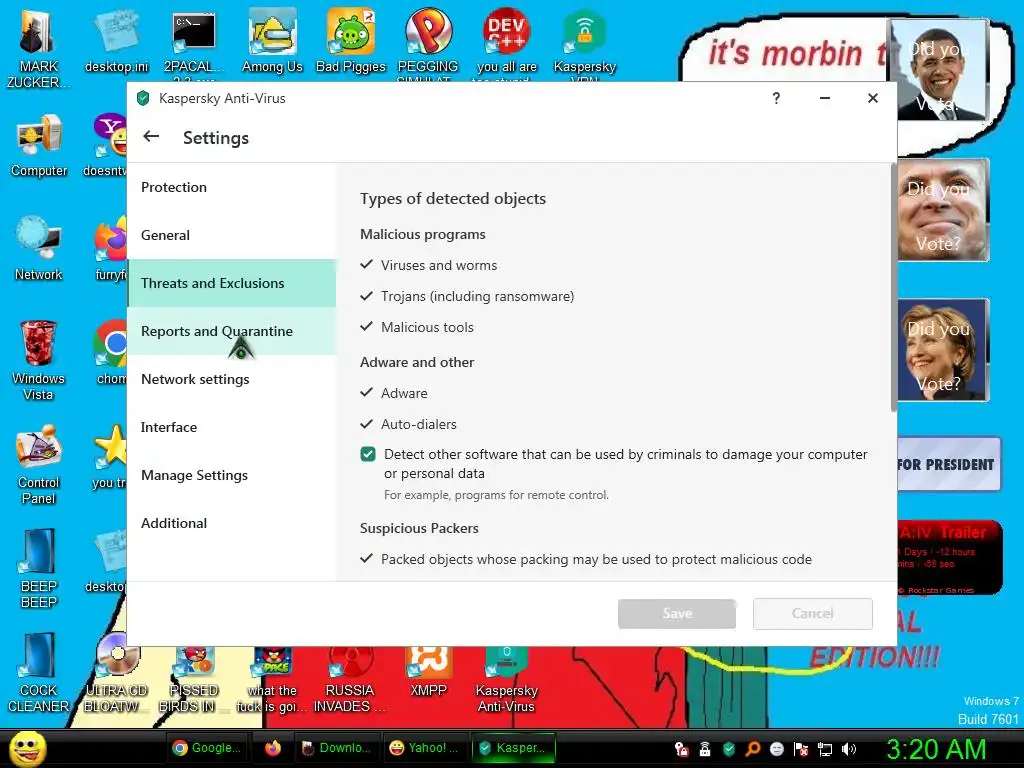Viewport: 1024px width, 768px height.
Task: Open the 'what the' Angry Birds Space icon
Action: tap(272, 678)
